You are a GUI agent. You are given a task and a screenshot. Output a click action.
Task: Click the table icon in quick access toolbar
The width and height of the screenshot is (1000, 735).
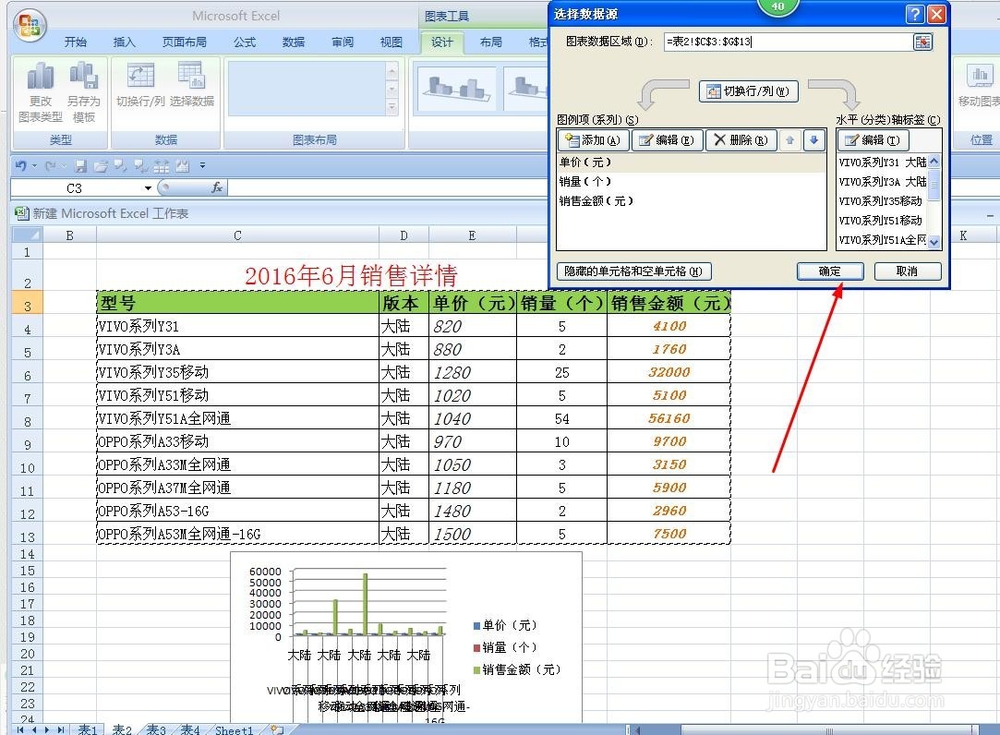[161, 167]
